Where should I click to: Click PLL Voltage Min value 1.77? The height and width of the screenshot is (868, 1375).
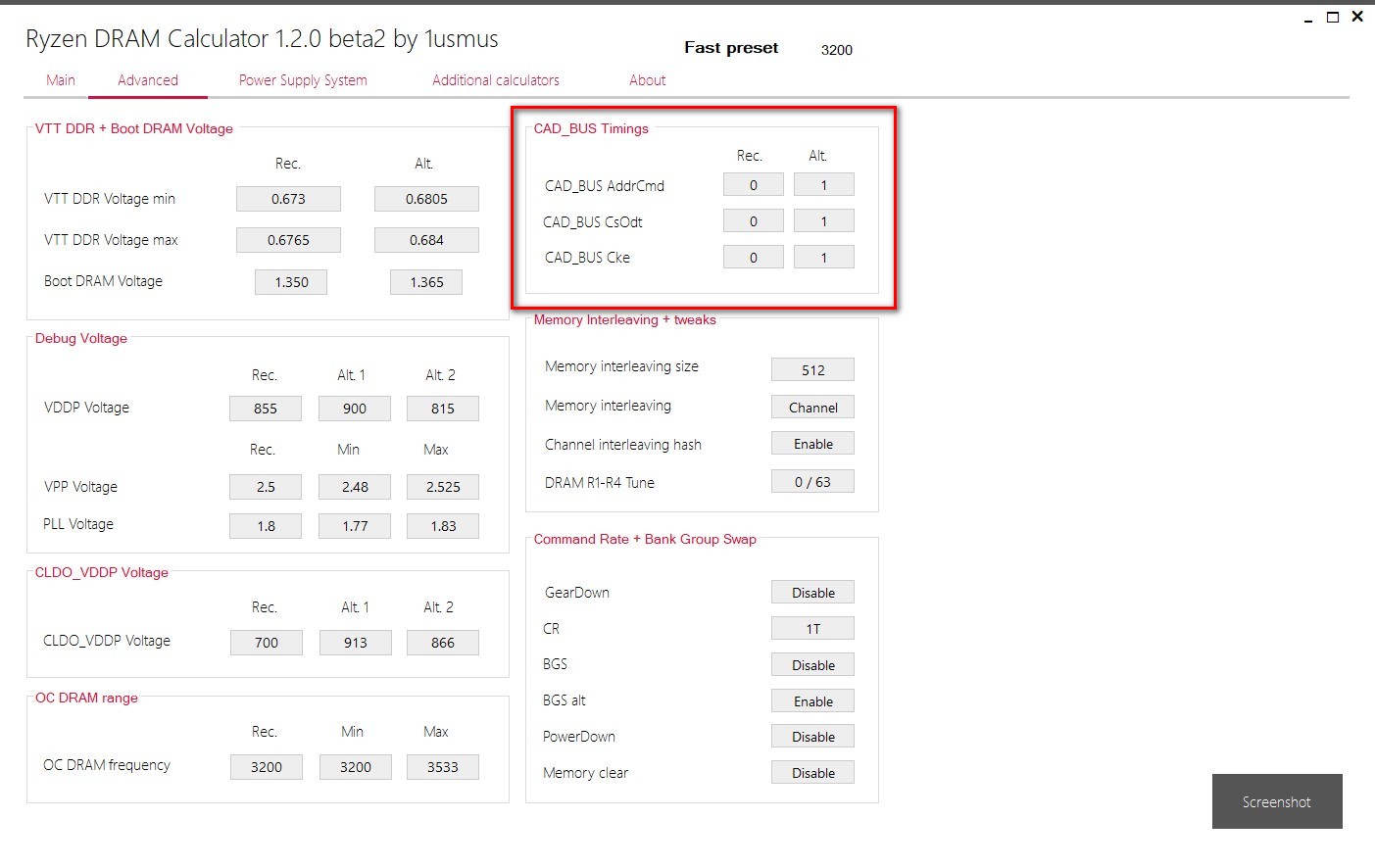(355, 526)
